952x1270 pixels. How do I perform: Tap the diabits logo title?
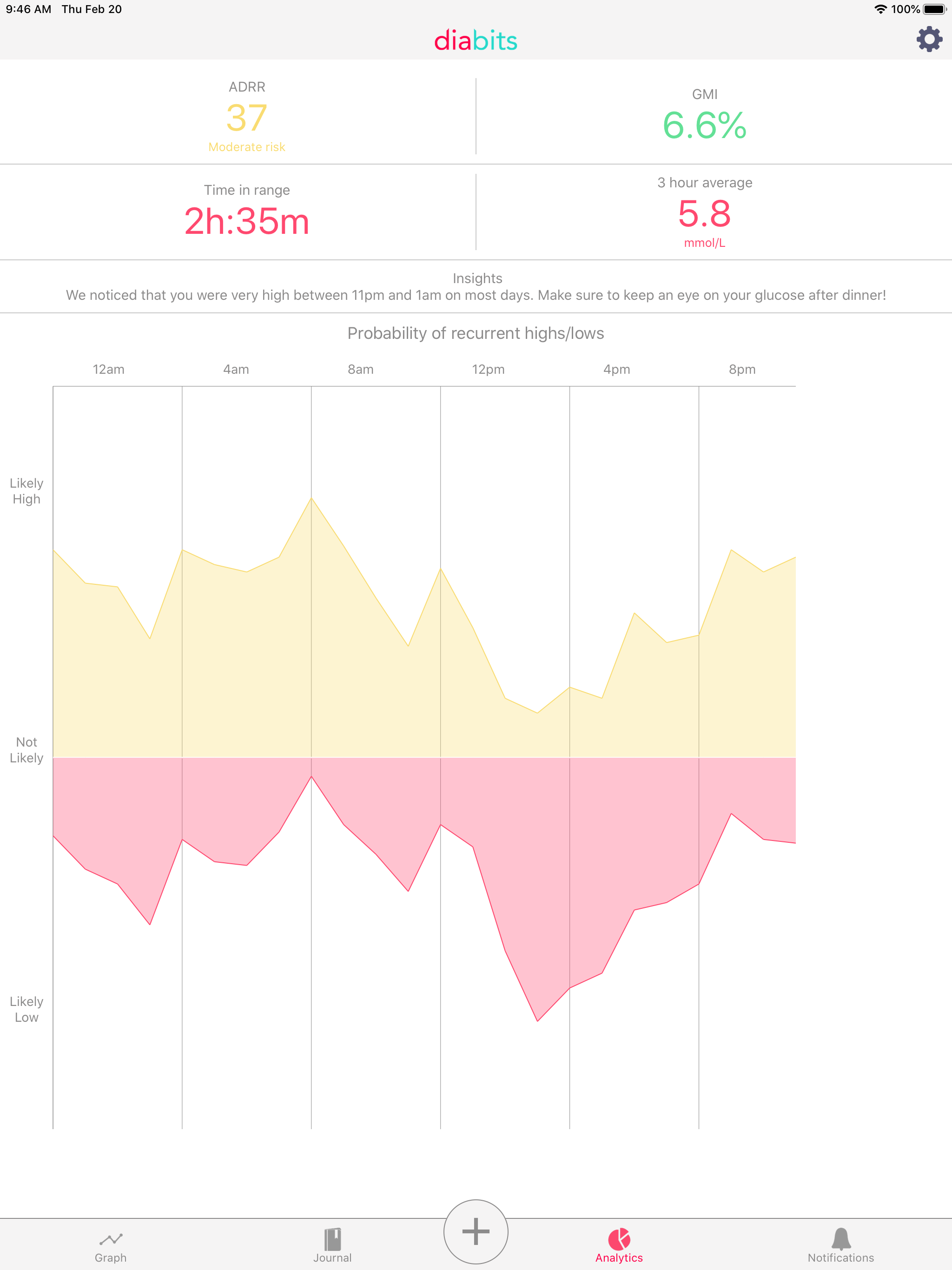pos(476,41)
